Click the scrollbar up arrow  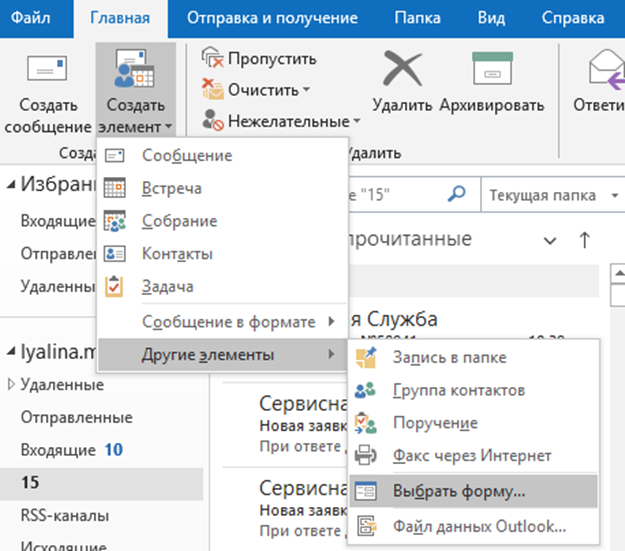coord(619,274)
